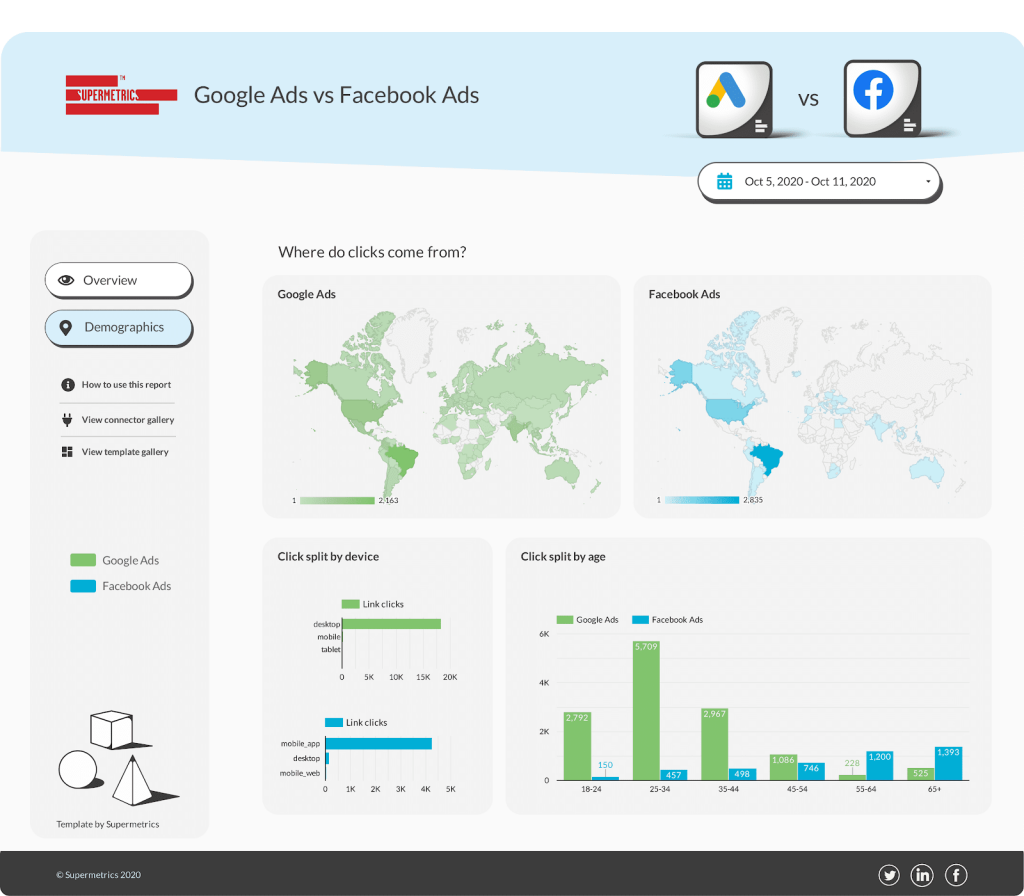Click the Click split by device title

(x=328, y=556)
